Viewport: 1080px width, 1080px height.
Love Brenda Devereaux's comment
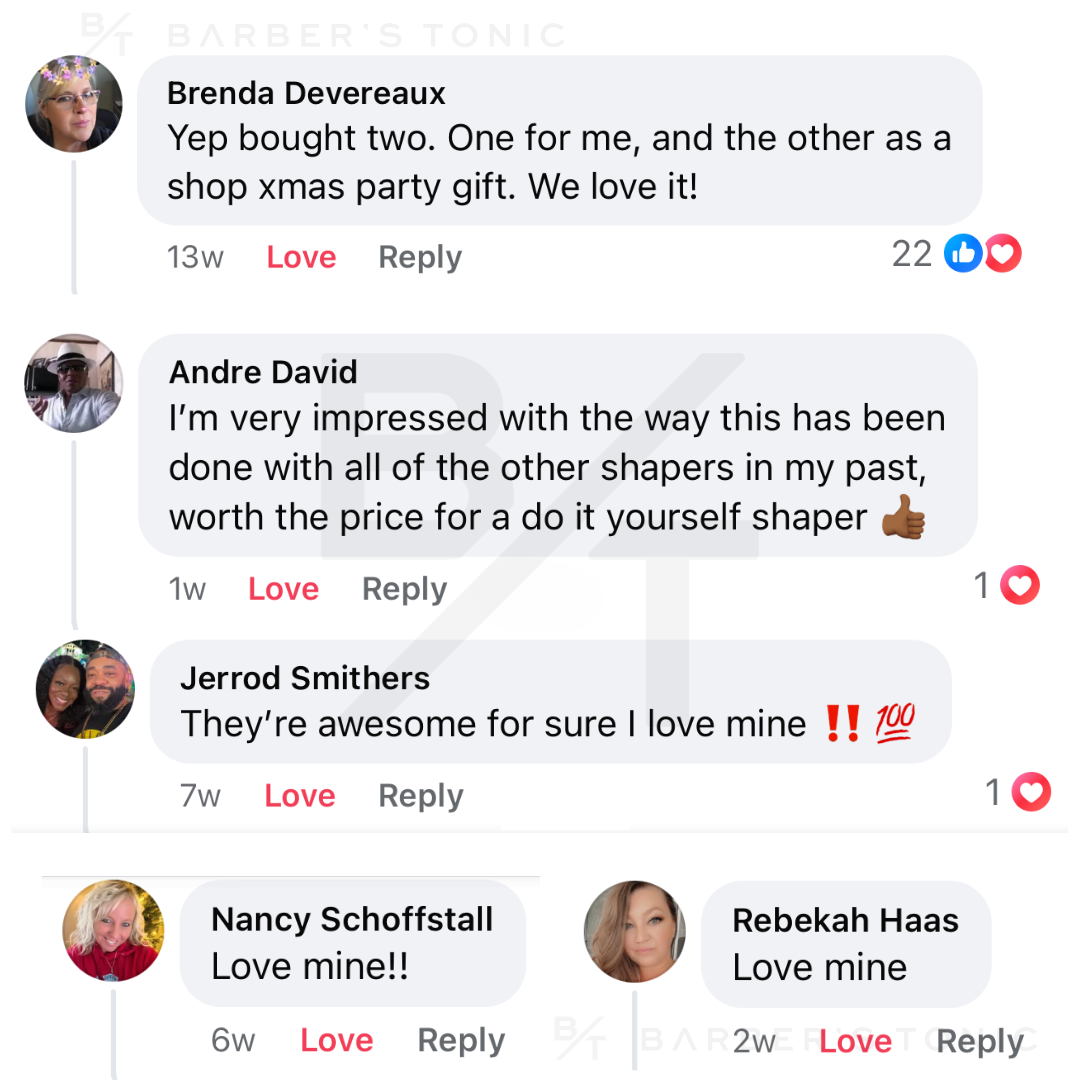pos(301,257)
